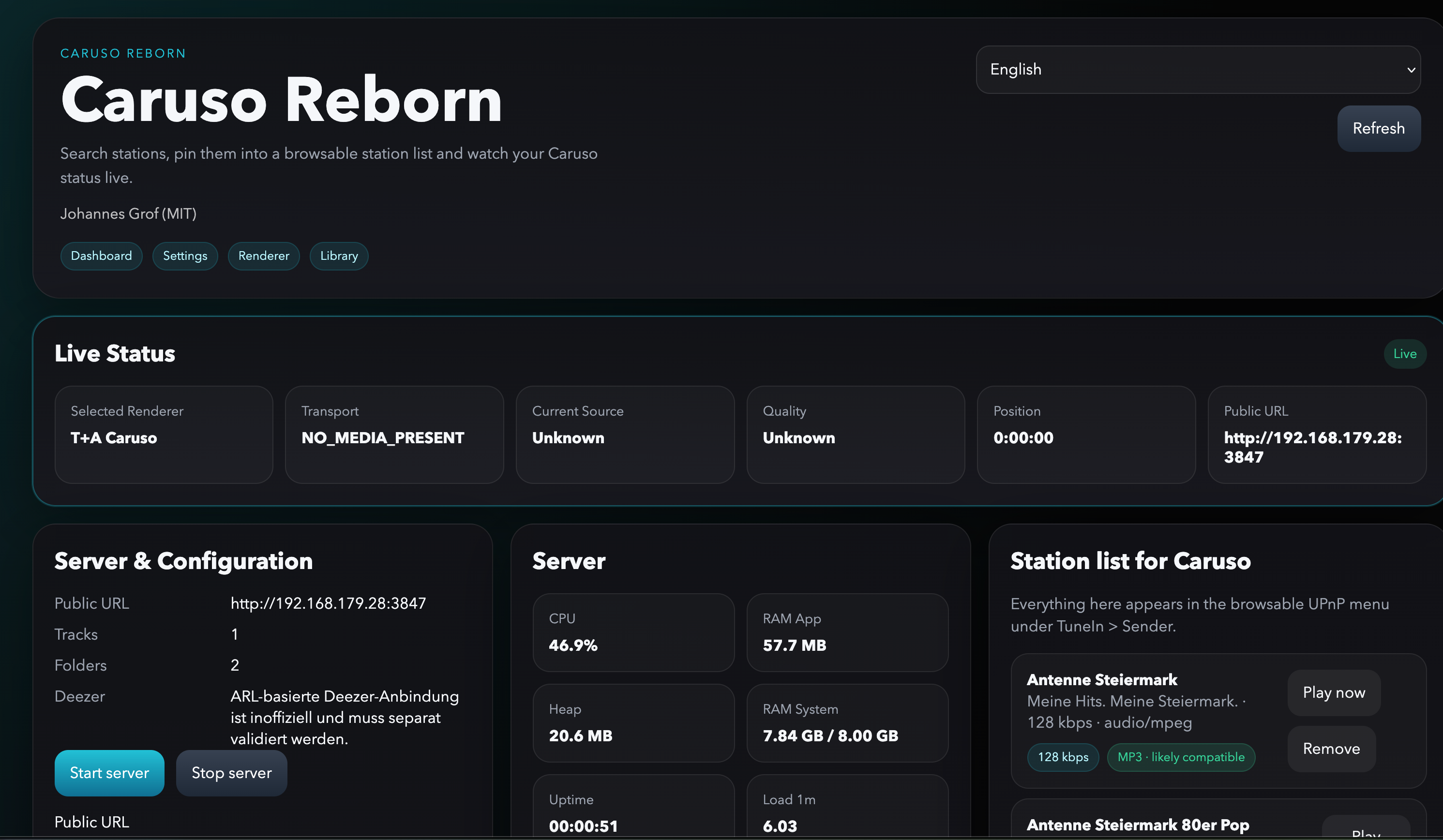The width and height of the screenshot is (1443, 840).
Task: Click the Stop server button
Action: [231, 773]
